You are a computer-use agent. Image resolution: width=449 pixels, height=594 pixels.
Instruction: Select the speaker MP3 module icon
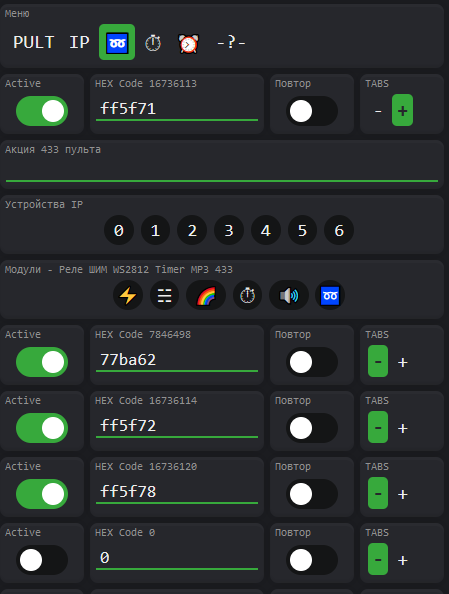click(289, 295)
